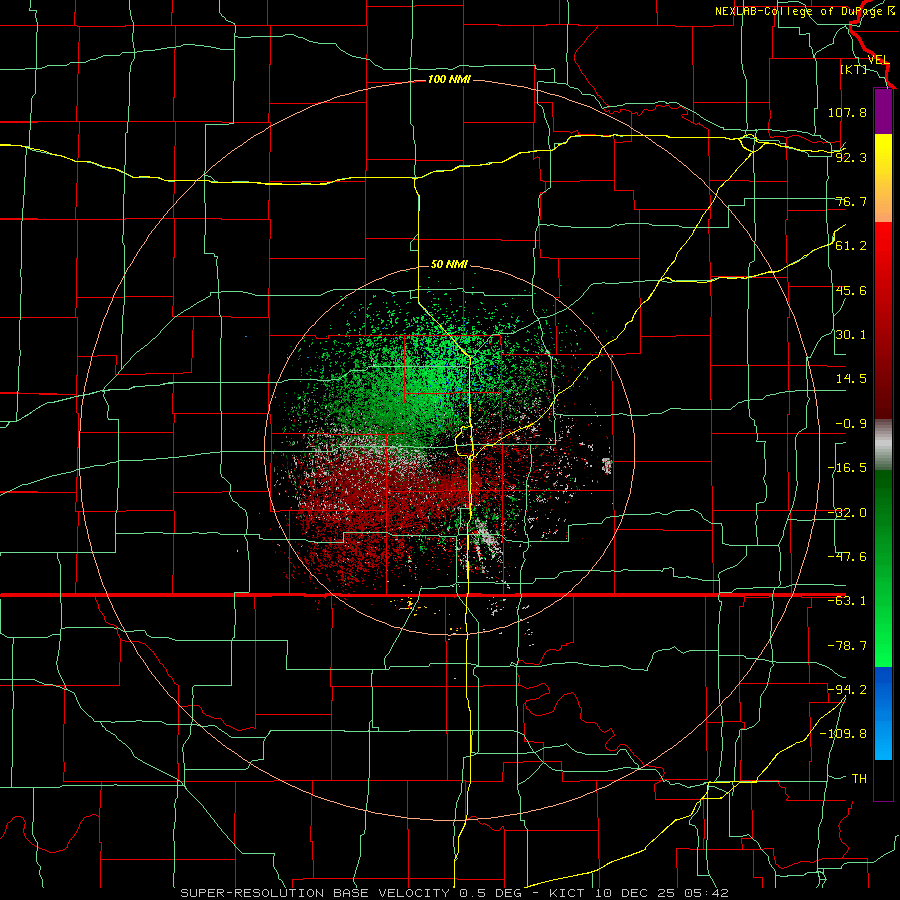The image size is (900, 900).
Task: Select the 76.7 scale value
Action: pos(851,201)
